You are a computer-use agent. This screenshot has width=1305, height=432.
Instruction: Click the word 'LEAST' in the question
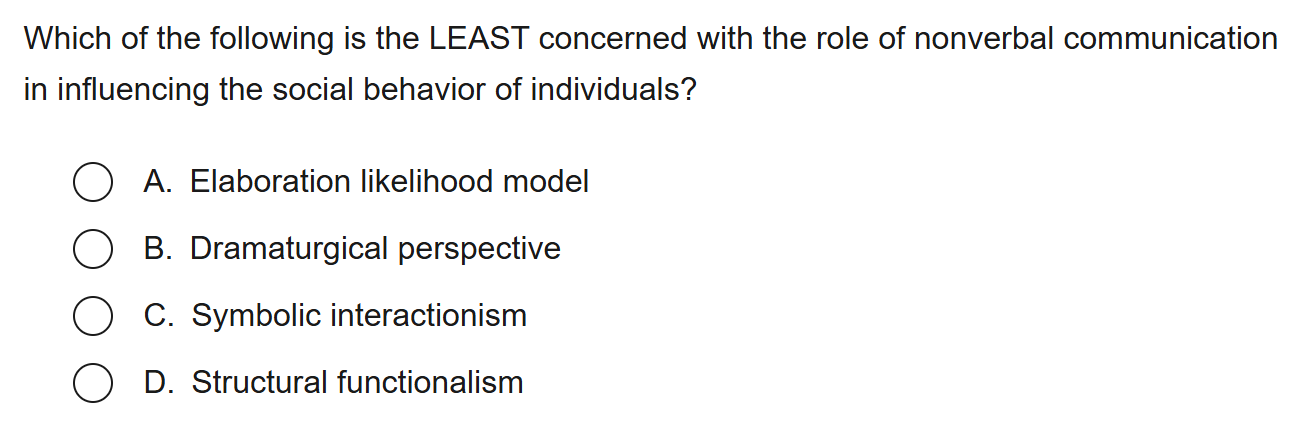point(479,40)
